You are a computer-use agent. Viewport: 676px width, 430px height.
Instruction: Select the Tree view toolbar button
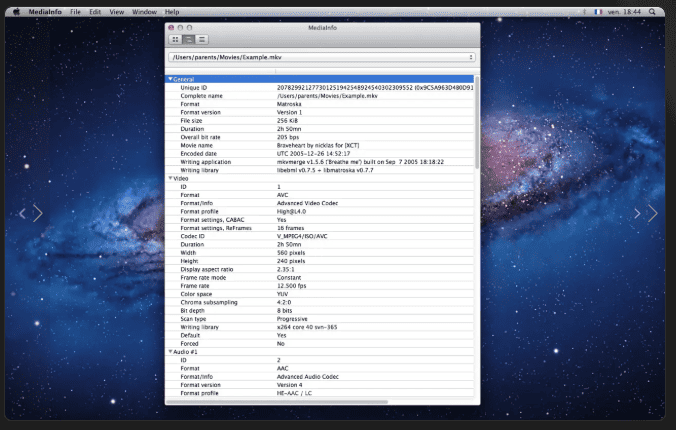point(188,40)
